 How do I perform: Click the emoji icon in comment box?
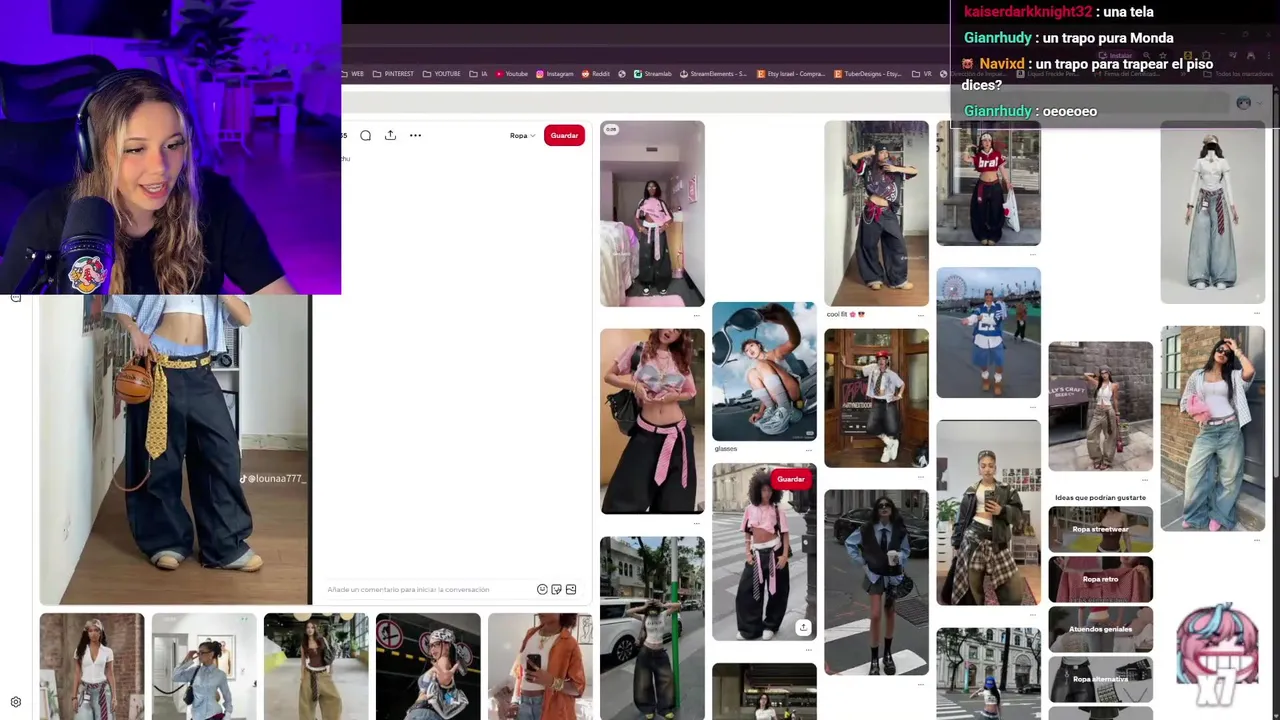[x=542, y=590]
